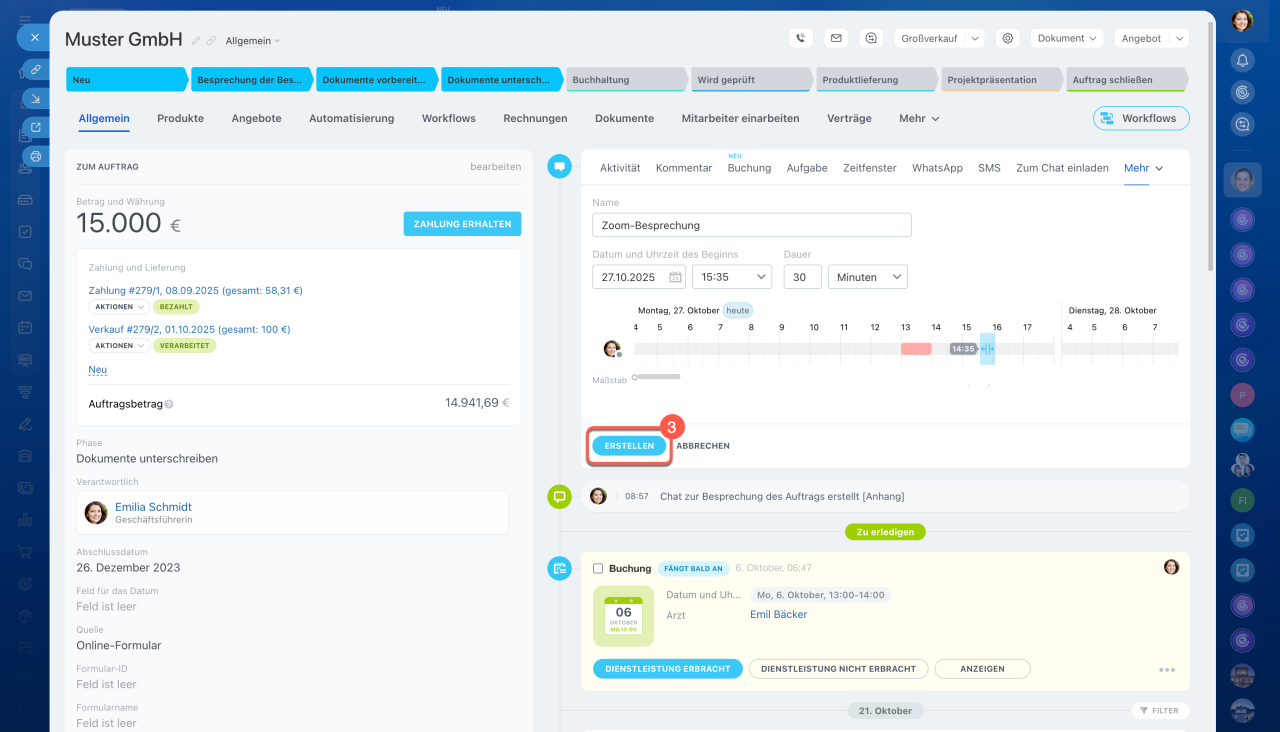
Task: Switch to the Produkte tab
Action: point(180,118)
